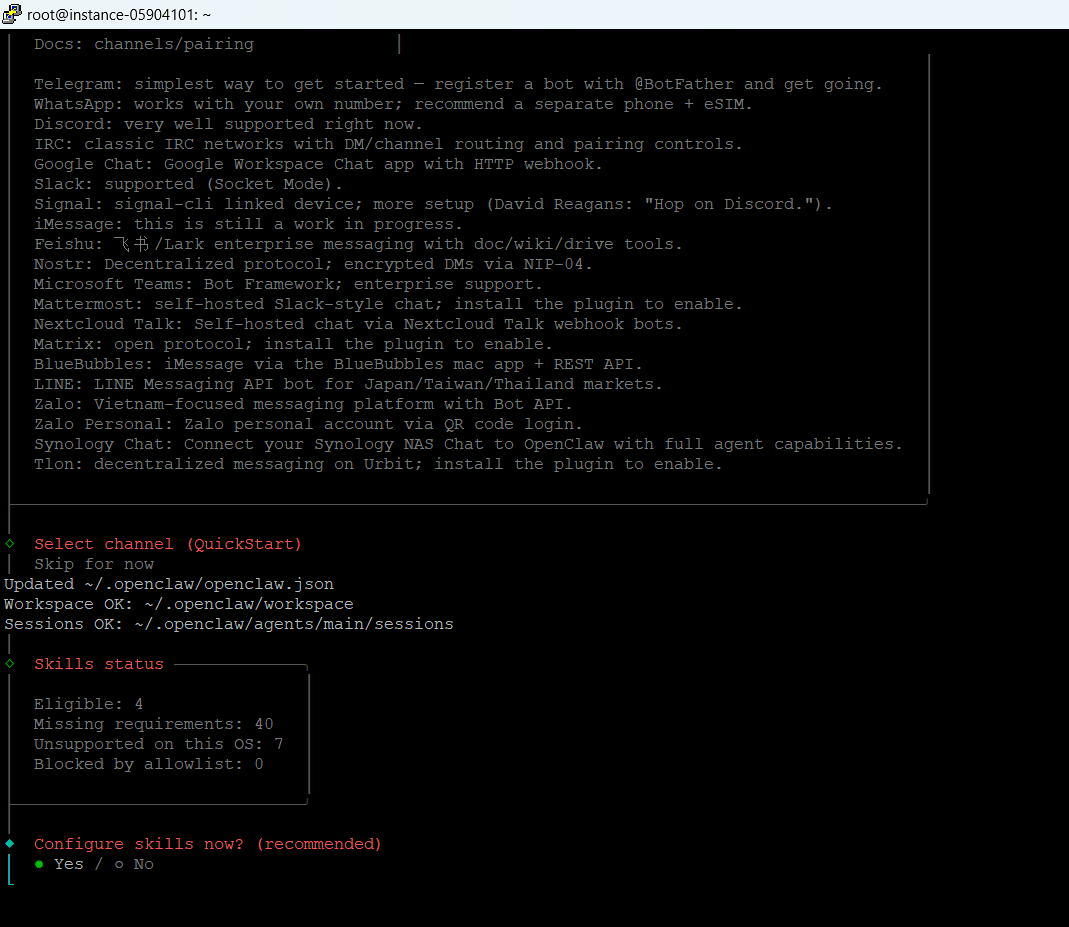Click the Missing requirements count line

point(153,724)
